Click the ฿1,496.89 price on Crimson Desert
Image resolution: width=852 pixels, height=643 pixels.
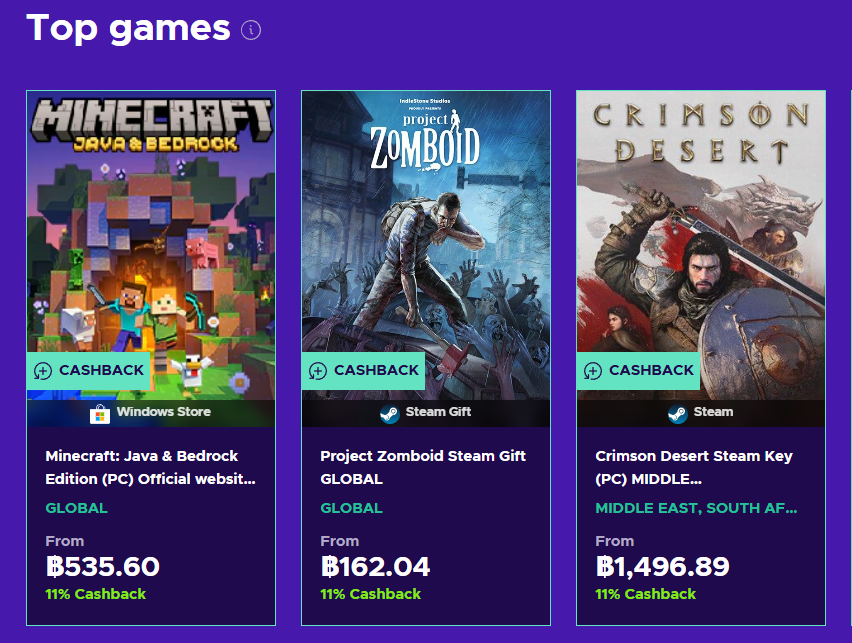click(x=662, y=567)
